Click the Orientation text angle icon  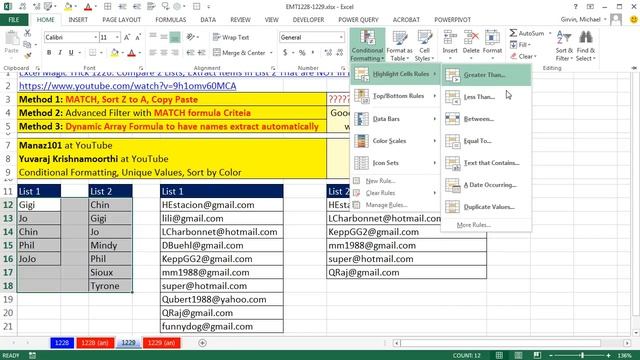point(190,37)
